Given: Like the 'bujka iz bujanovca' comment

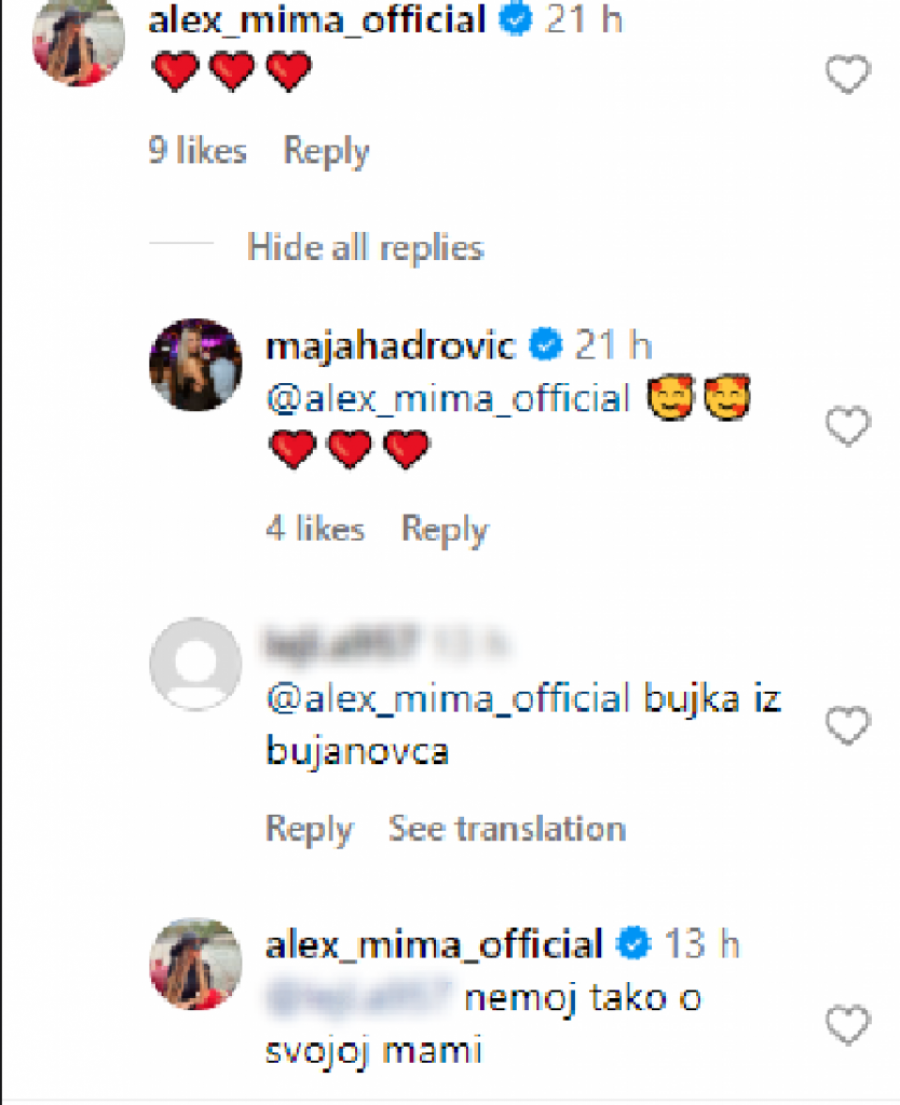Looking at the screenshot, I should click(x=848, y=727).
